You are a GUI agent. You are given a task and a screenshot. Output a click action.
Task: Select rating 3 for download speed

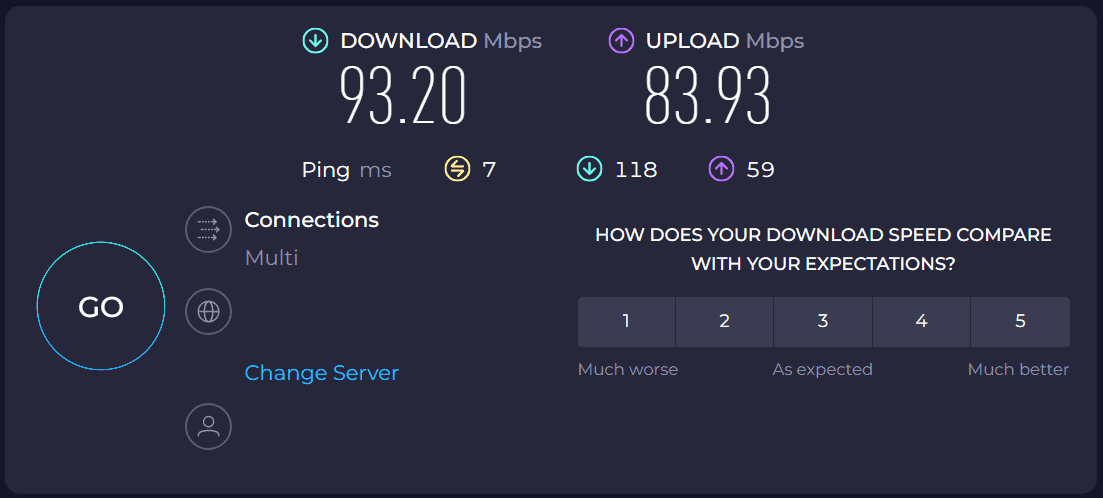(x=823, y=321)
